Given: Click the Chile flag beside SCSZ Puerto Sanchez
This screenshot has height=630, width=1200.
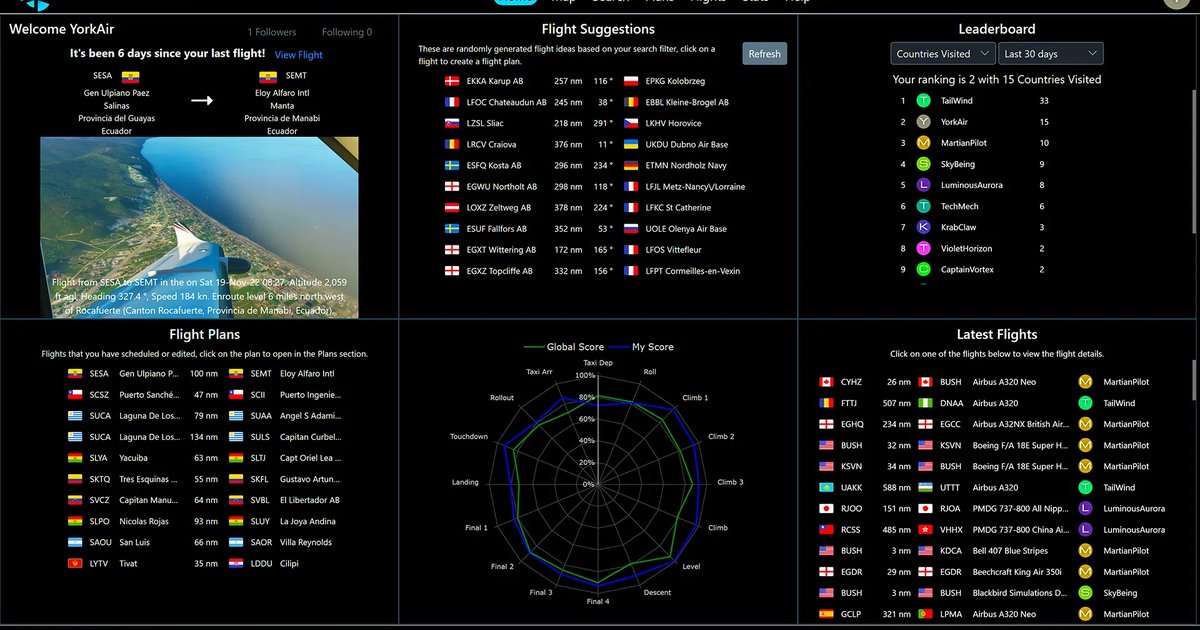Looking at the screenshot, I should (x=75, y=394).
